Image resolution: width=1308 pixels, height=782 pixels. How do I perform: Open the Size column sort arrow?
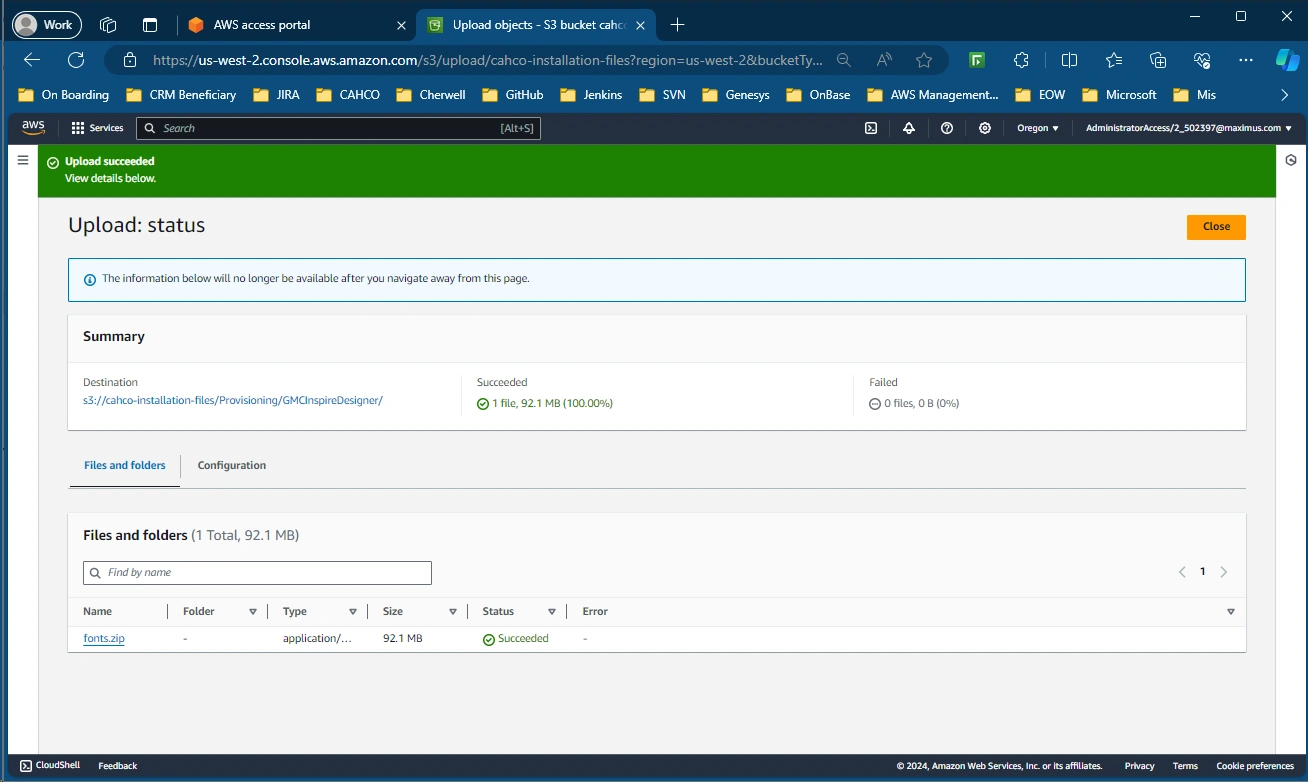coord(453,611)
